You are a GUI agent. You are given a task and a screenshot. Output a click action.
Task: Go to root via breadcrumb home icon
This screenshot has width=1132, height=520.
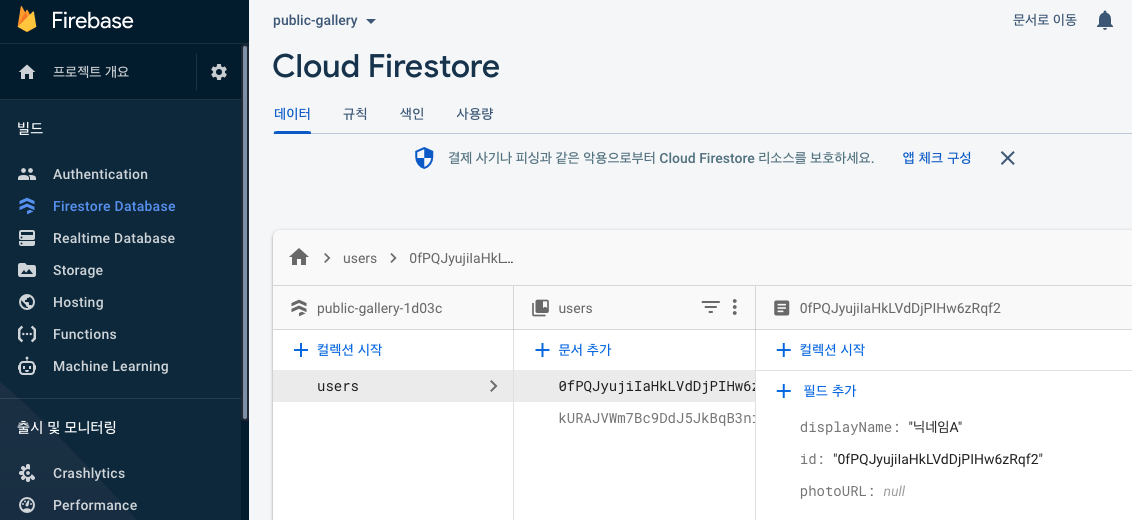pos(299,257)
